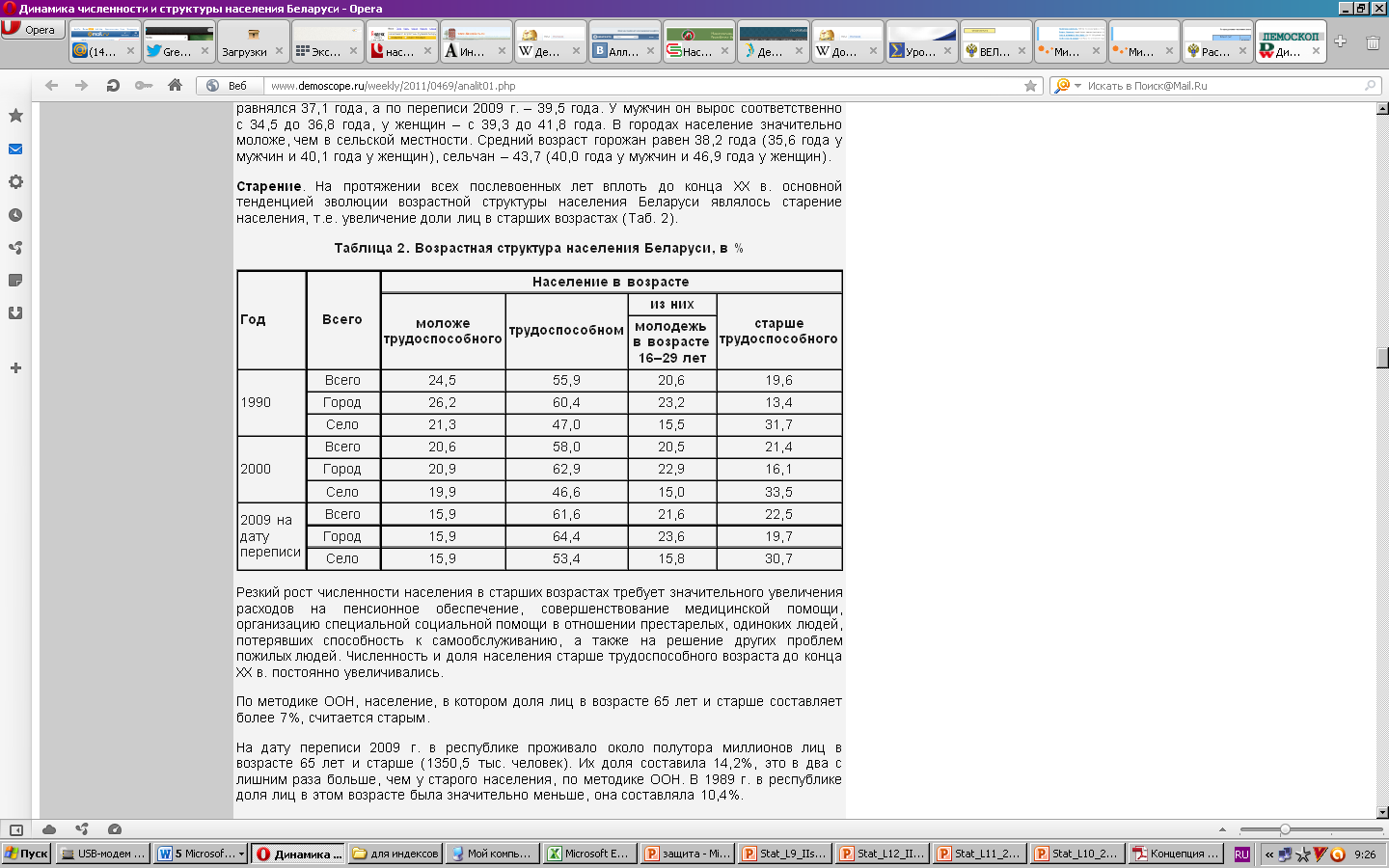Open the closed tabs trash icon

coord(1373,42)
